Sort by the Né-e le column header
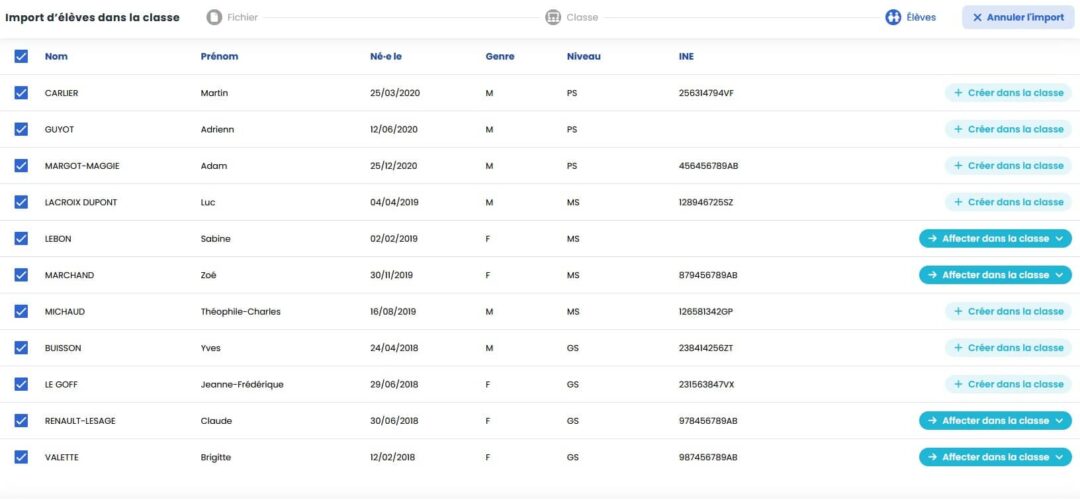 pos(386,56)
